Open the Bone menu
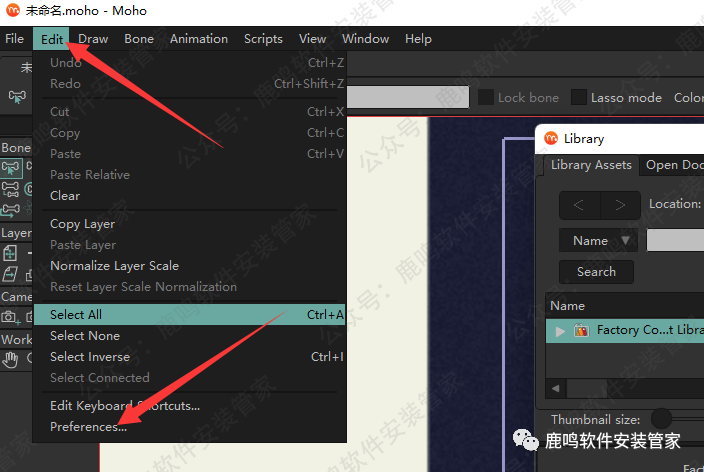The width and height of the screenshot is (704, 472). [139, 39]
